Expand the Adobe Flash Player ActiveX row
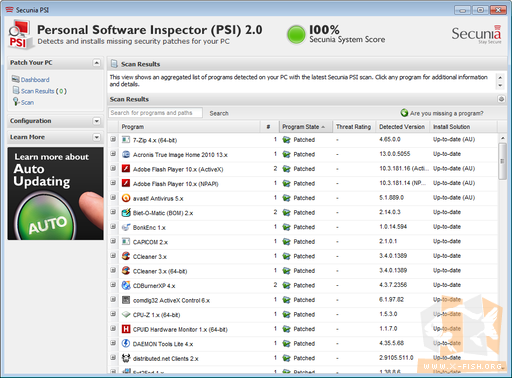 [113, 168]
